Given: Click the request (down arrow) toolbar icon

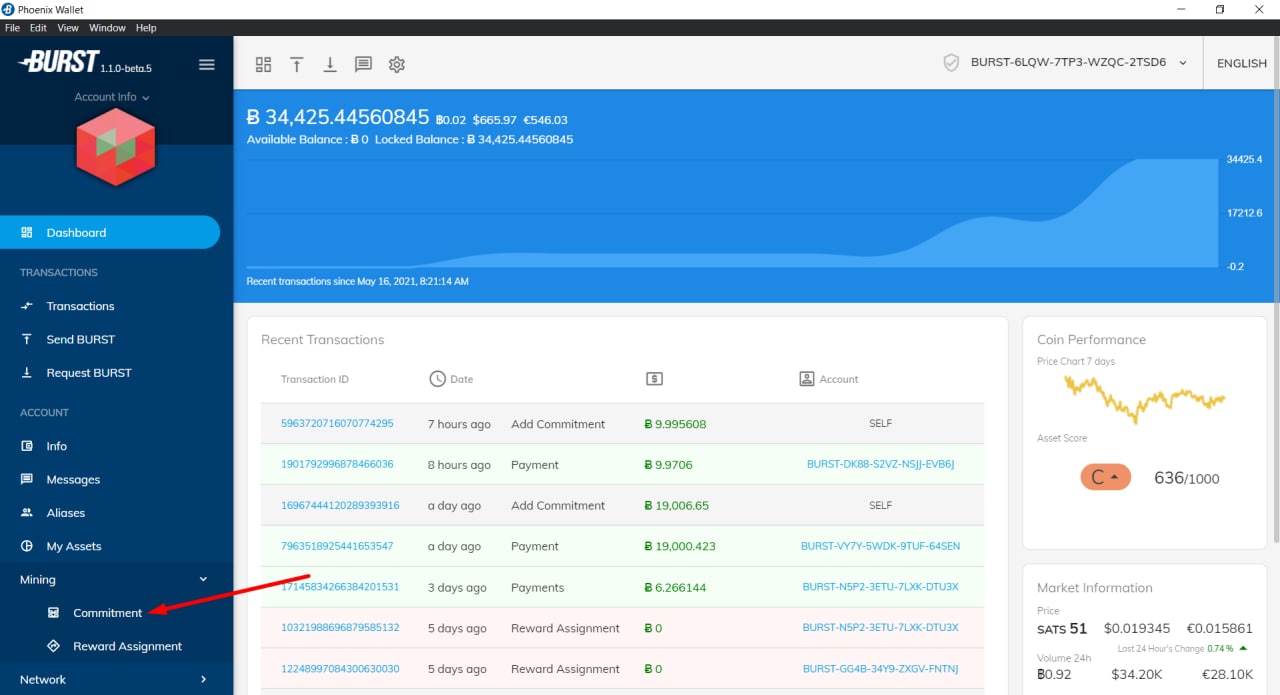Looking at the screenshot, I should point(330,64).
